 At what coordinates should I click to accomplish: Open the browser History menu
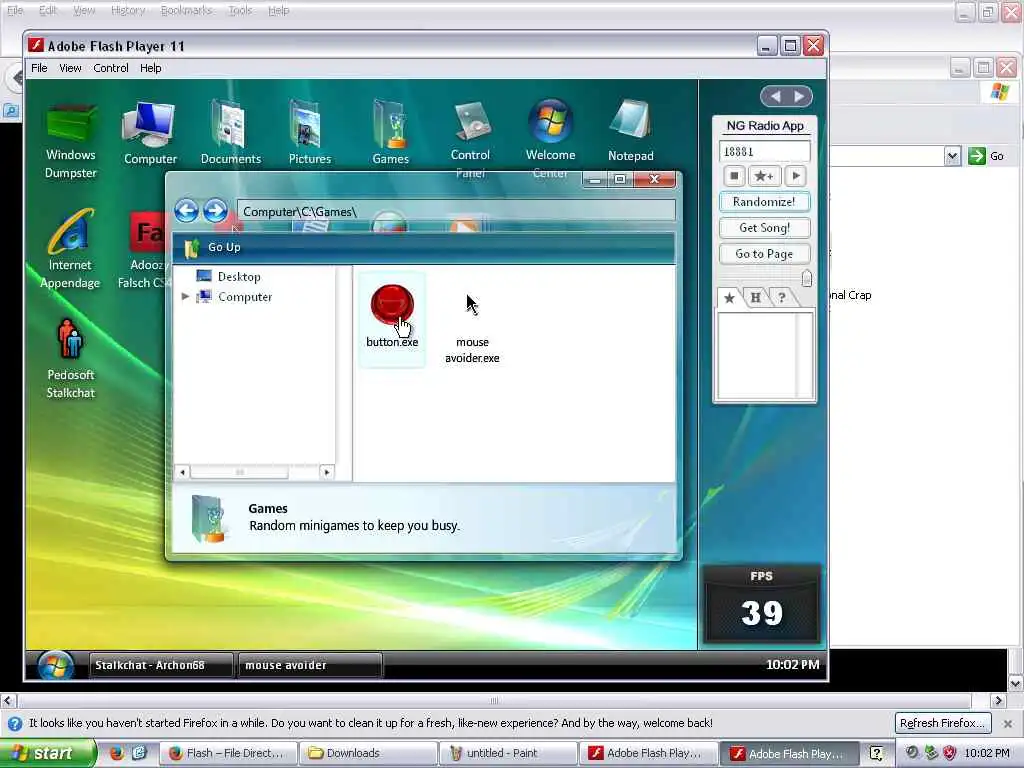128,10
